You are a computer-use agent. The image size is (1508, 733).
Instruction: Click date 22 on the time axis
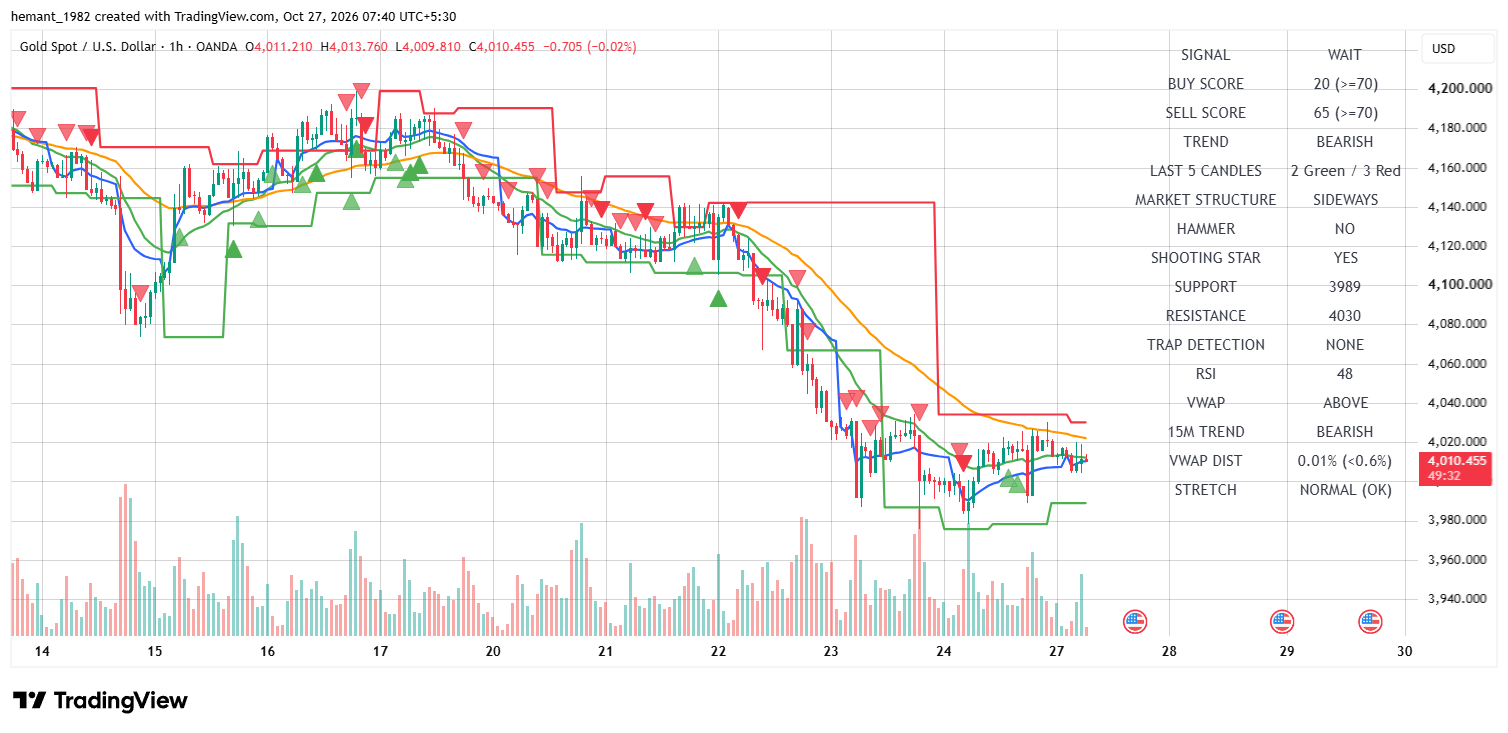(x=718, y=651)
